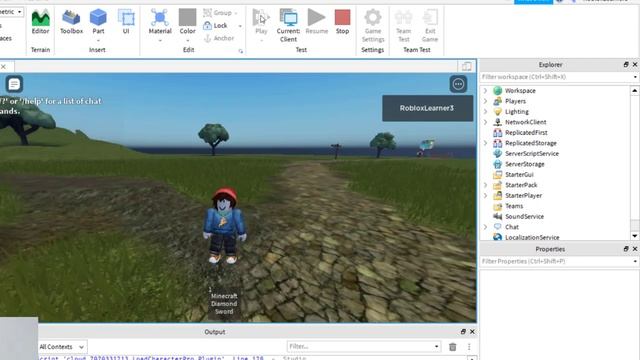Switch the Current Client view
Image resolution: width=640 pixels, height=360 pixels.
click(x=288, y=25)
